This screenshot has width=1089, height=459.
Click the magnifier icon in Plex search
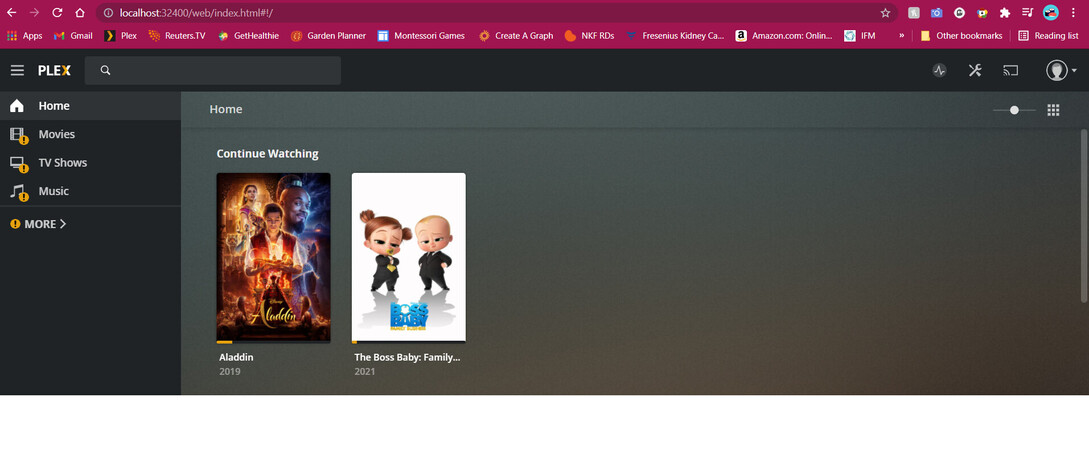(106, 70)
